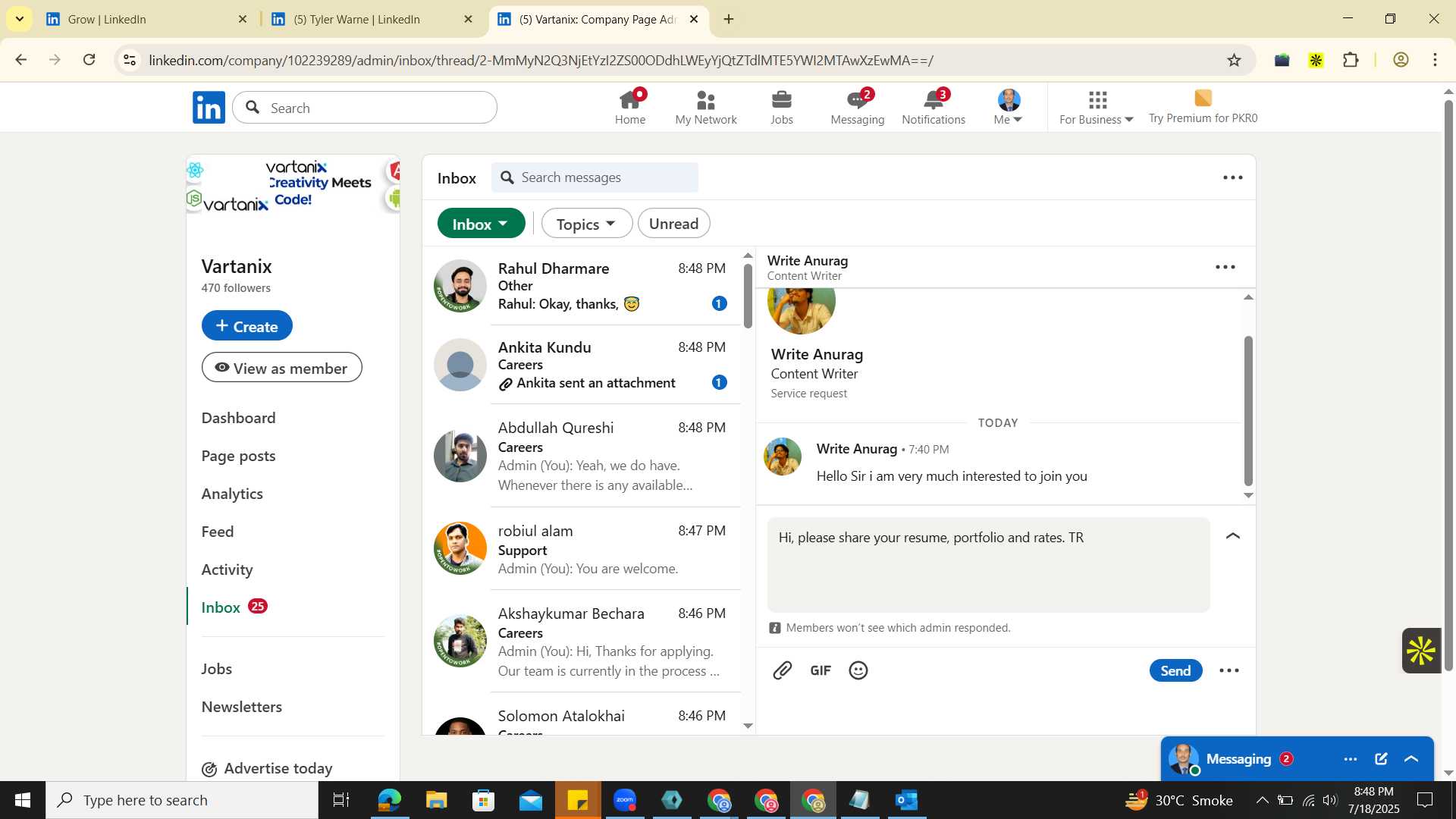
Task: Open Akshaykumar Bechara conversation
Action: pyautogui.click(x=582, y=641)
